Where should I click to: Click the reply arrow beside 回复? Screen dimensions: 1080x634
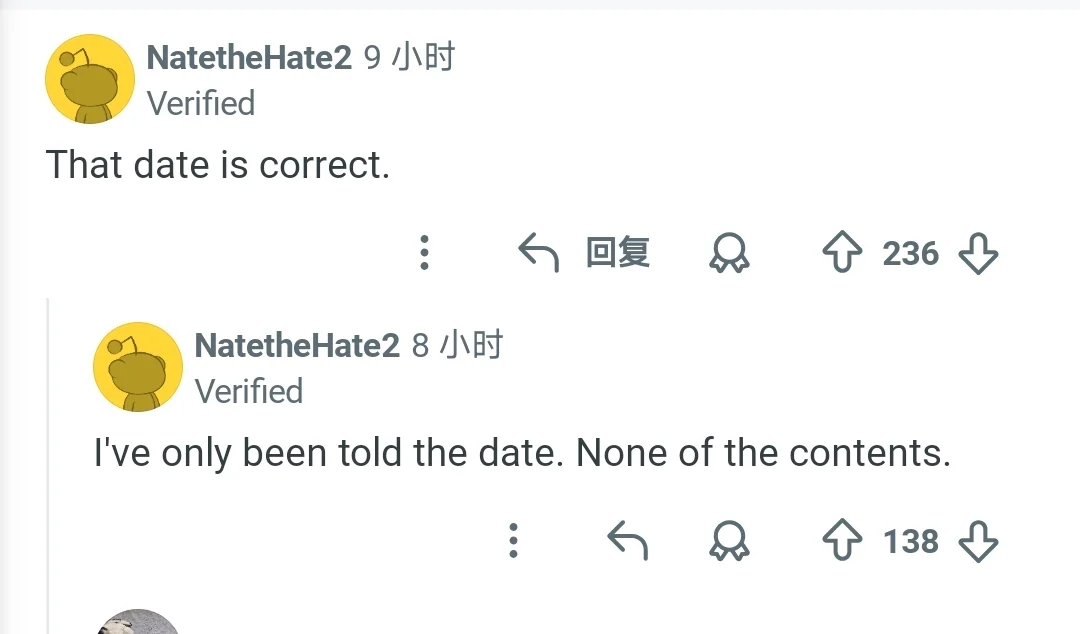(539, 254)
